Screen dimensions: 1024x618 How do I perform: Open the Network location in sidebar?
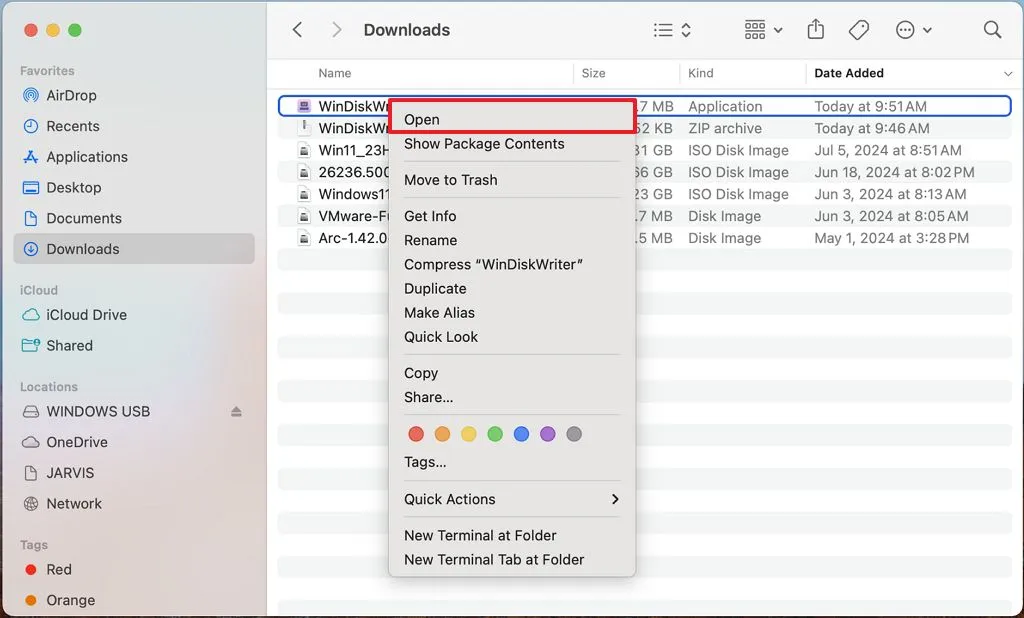pos(75,503)
